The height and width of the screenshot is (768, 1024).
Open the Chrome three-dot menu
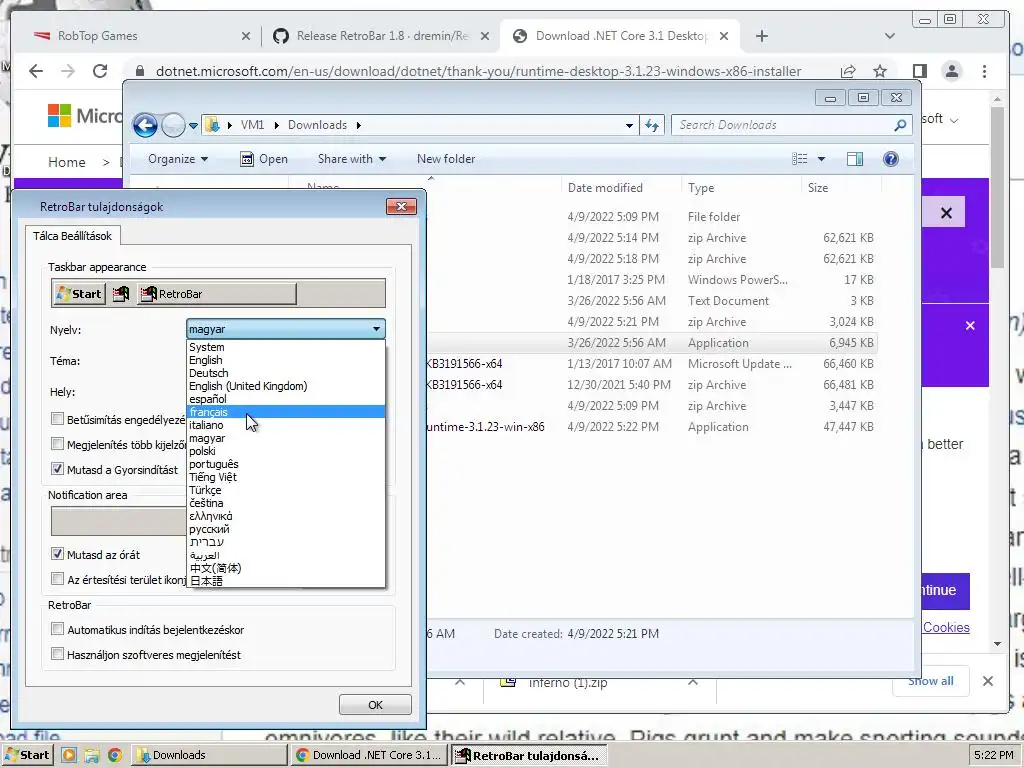coord(984,71)
